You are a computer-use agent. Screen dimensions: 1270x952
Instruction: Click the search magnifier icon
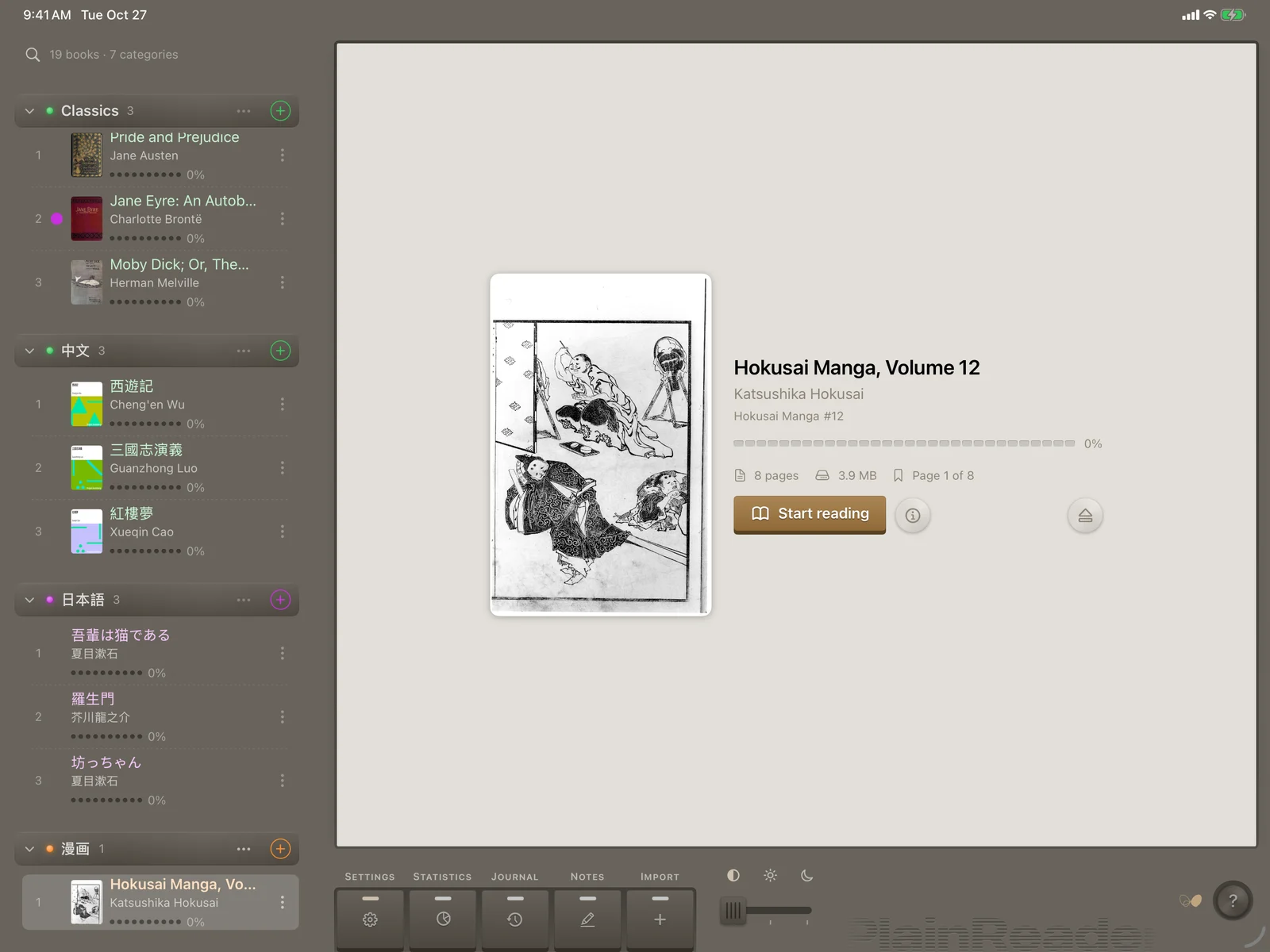(33, 55)
